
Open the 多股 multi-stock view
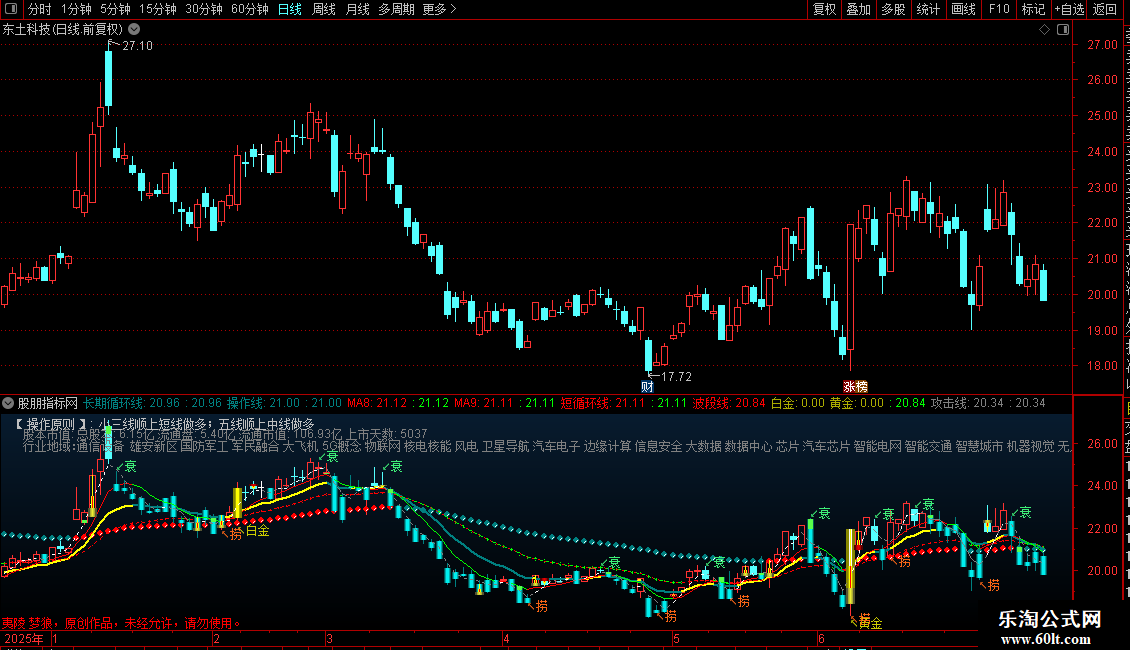tap(893, 9)
